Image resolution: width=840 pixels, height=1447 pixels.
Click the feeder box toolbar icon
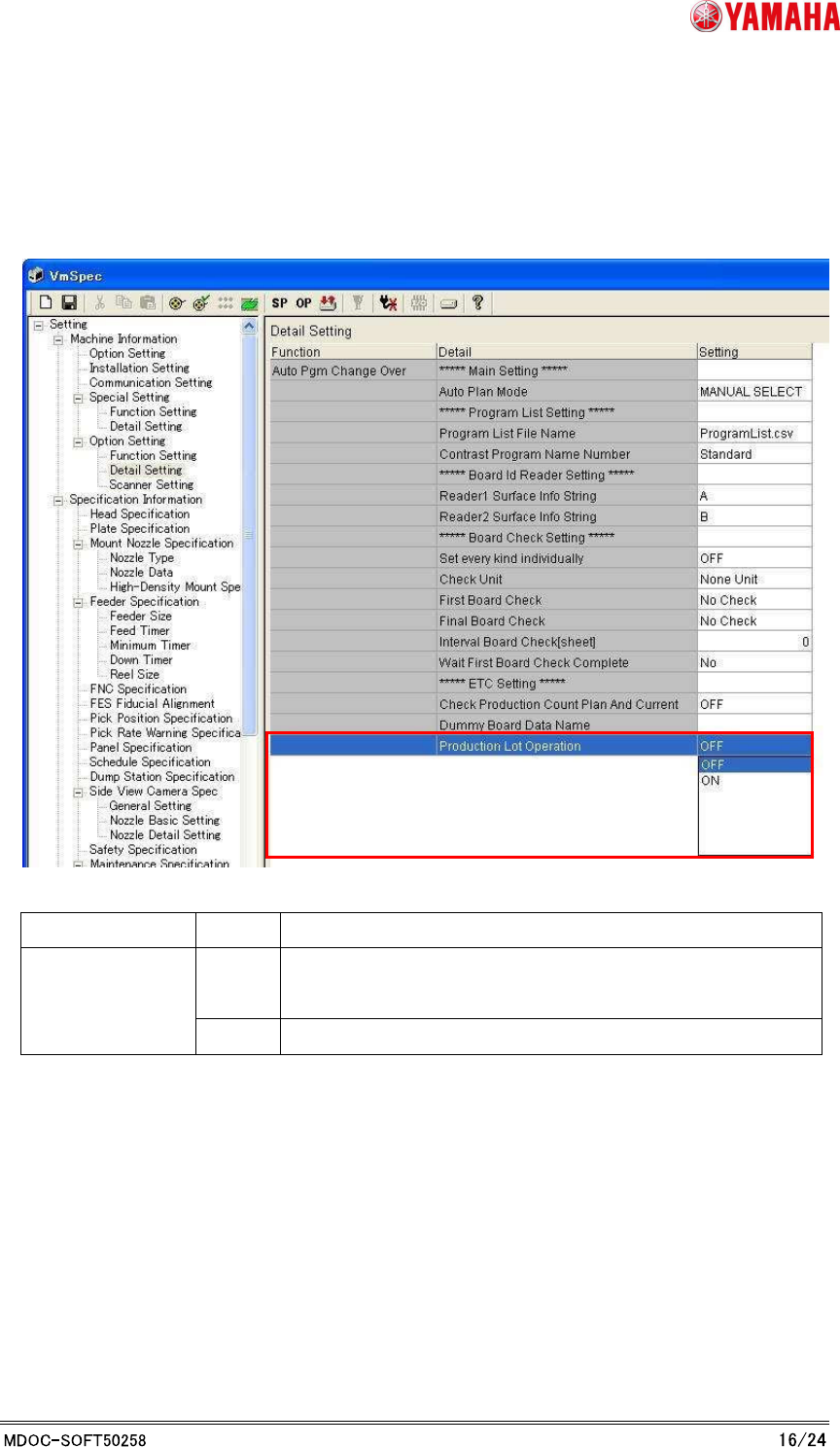448,303
